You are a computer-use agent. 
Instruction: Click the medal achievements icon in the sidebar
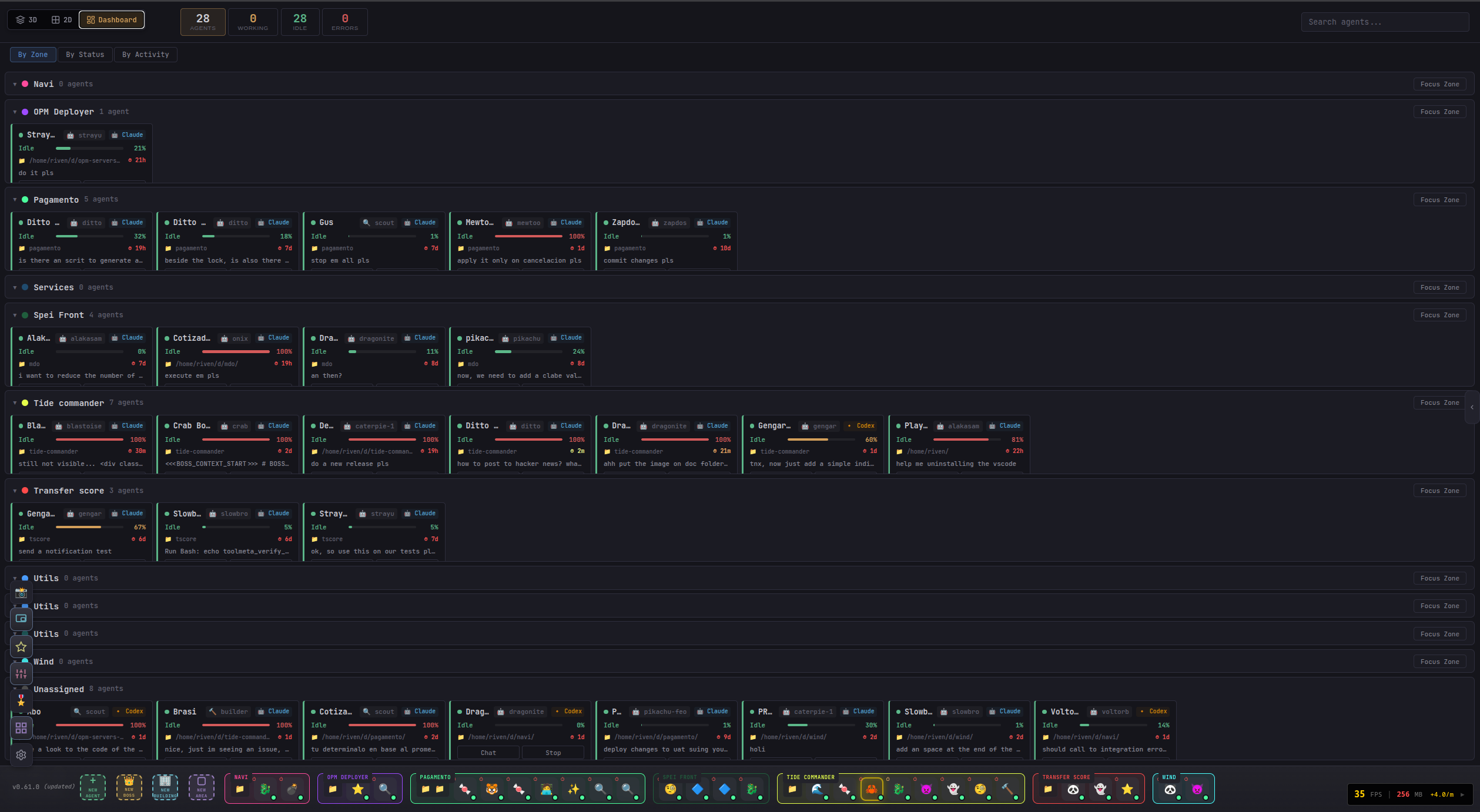(21, 700)
